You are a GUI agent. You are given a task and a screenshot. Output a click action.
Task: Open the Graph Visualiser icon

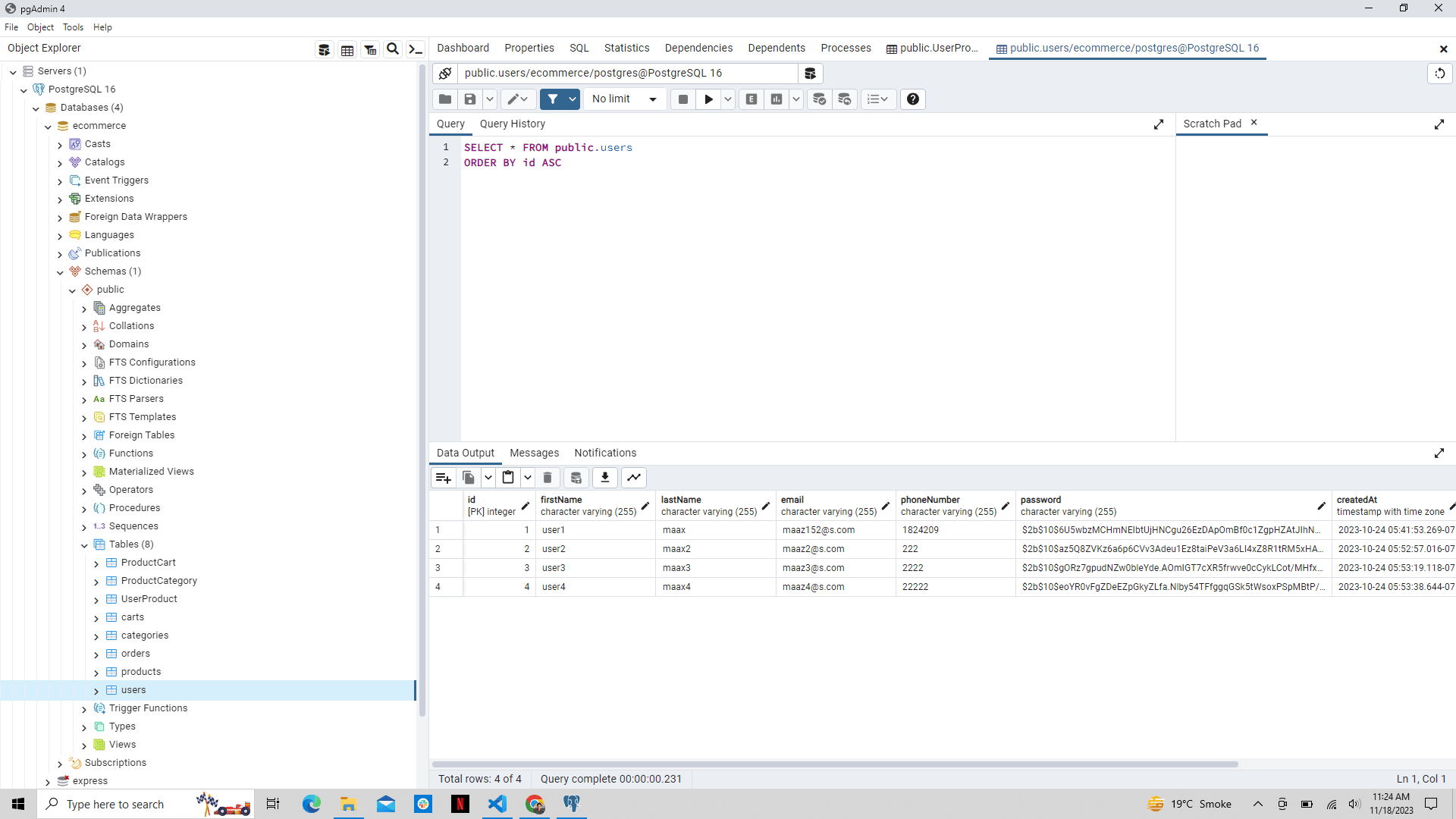click(634, 478)
